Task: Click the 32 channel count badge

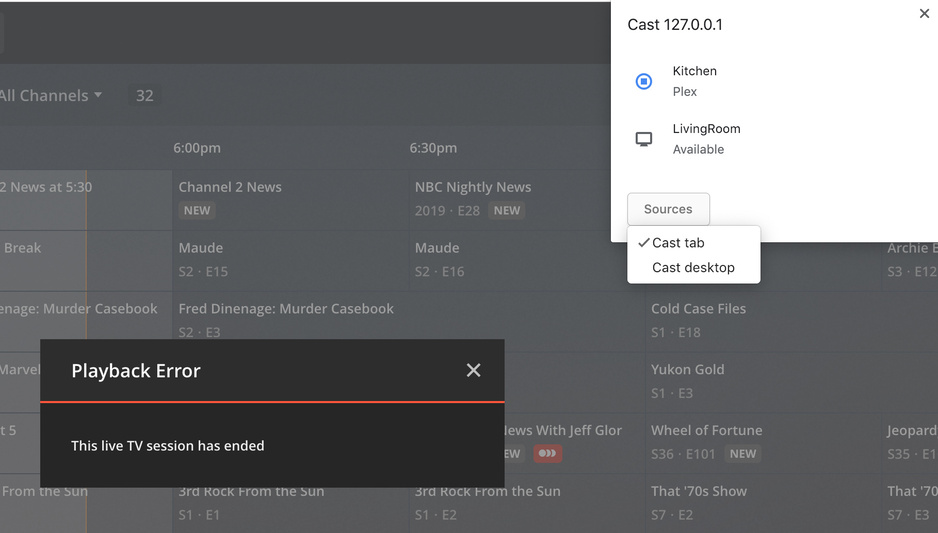Action: pyautogui.click(x=145, y=96)
